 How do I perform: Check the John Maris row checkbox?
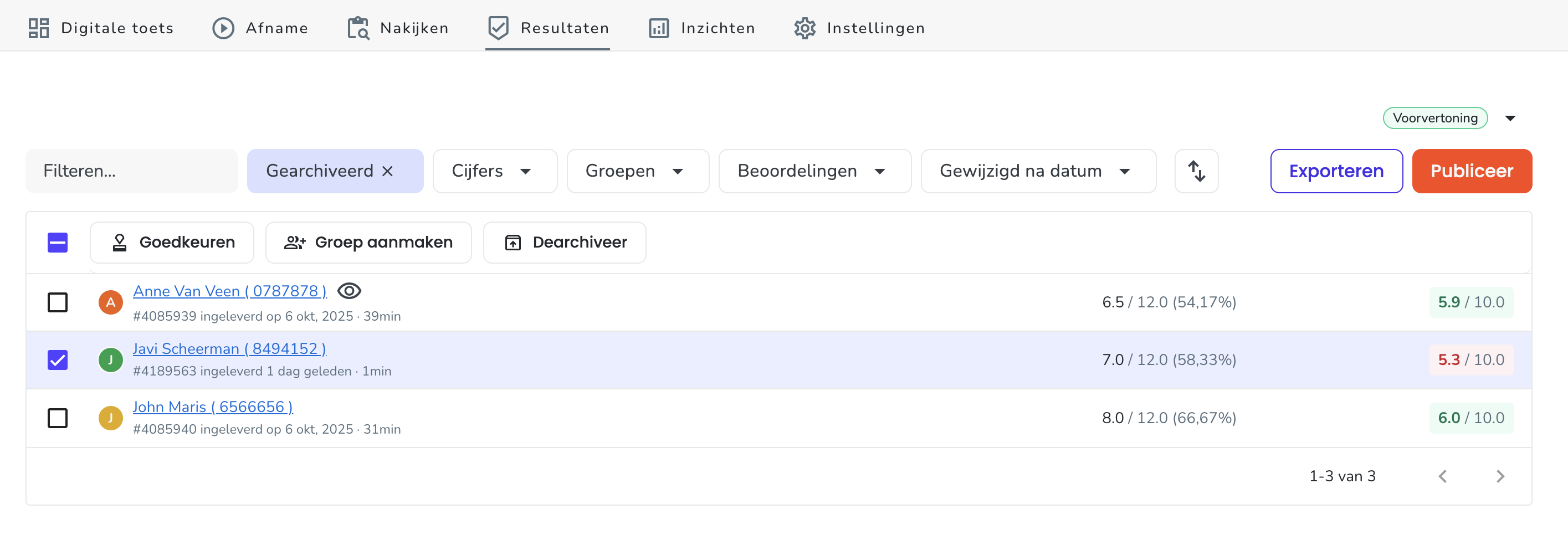pos(58,418)
